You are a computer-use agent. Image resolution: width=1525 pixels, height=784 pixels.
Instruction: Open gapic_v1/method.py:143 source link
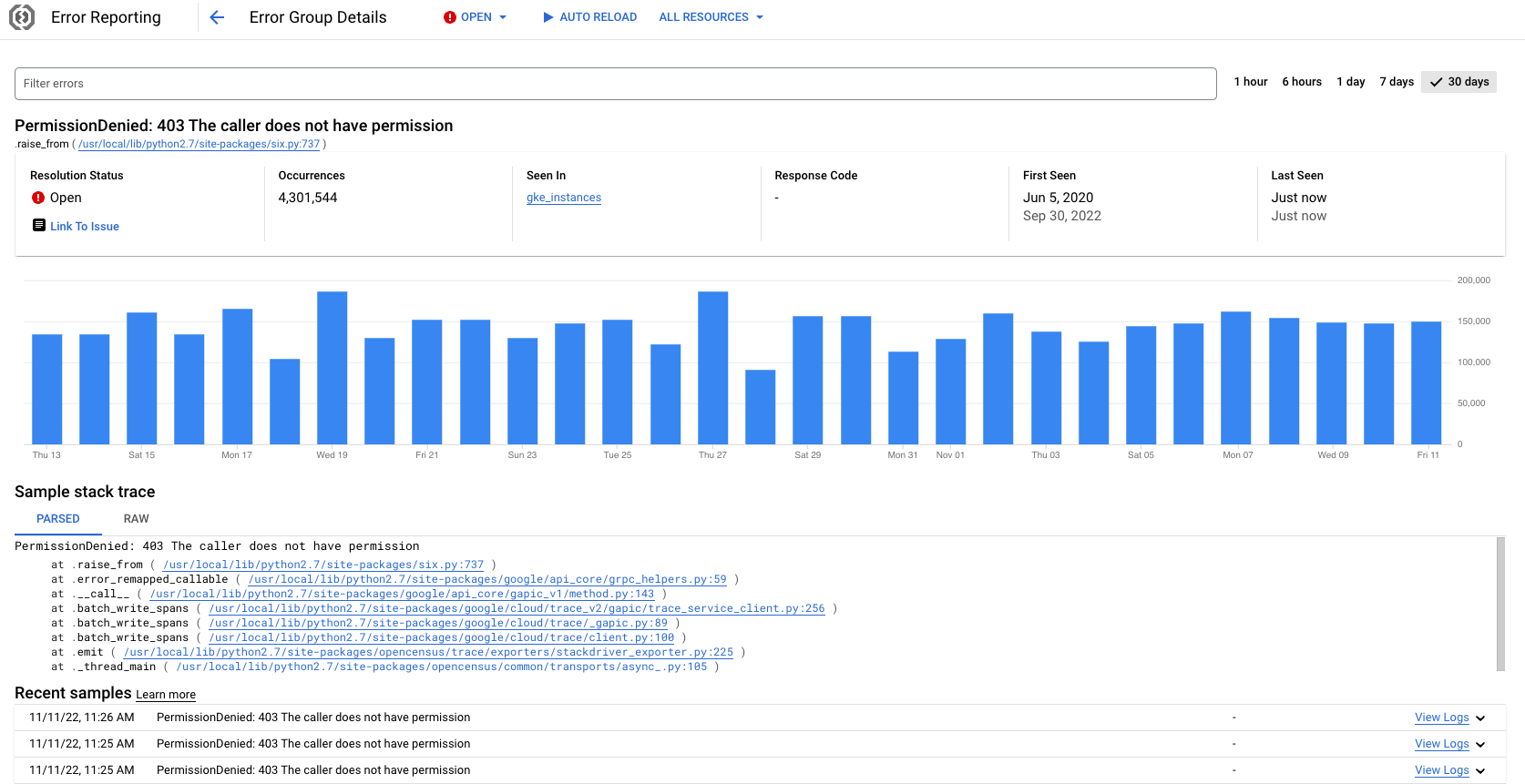(402, 594)
